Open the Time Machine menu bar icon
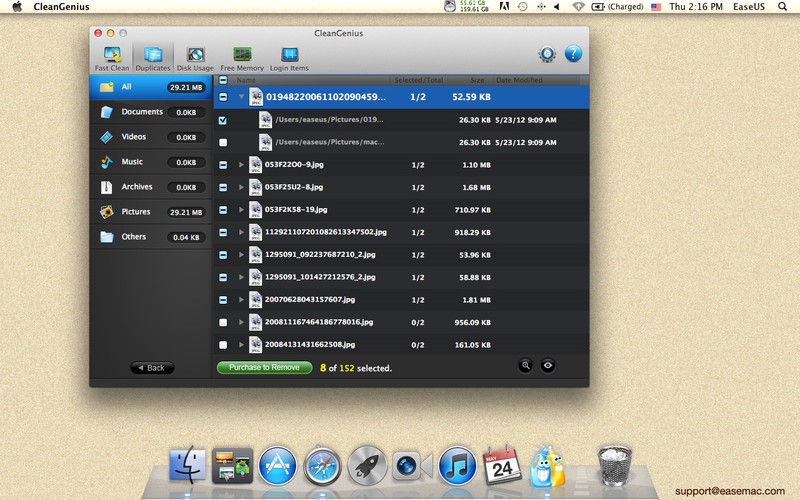800x500 pixels. click(x=522, y=7)
